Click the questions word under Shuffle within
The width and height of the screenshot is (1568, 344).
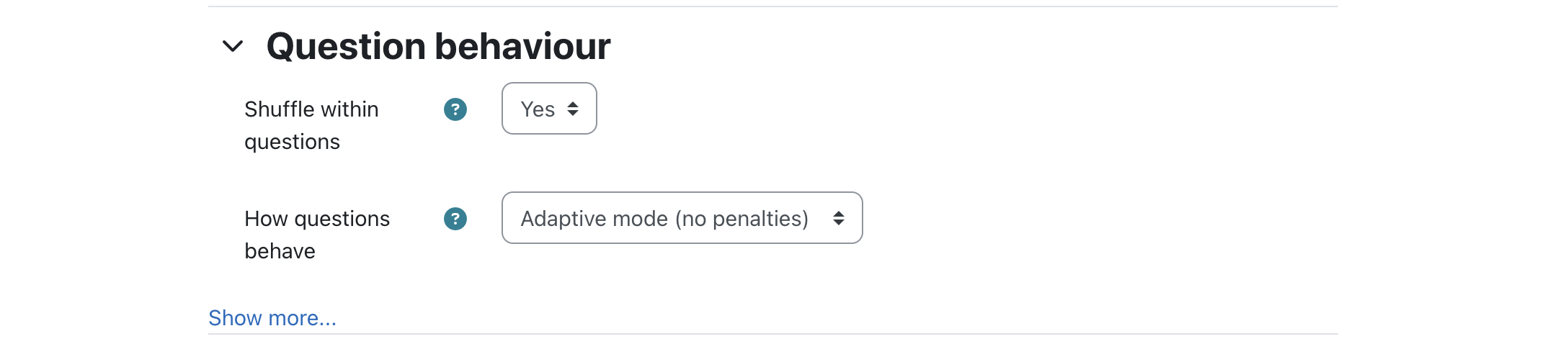292,142
